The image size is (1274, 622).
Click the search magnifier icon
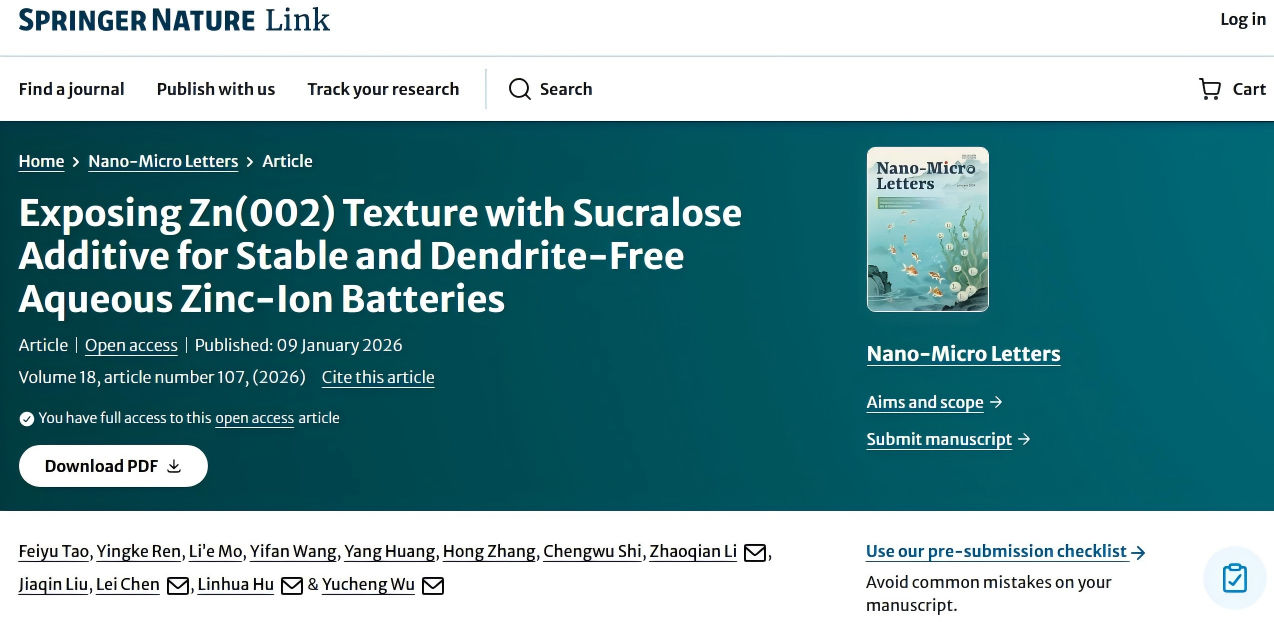tap(519, 89)
